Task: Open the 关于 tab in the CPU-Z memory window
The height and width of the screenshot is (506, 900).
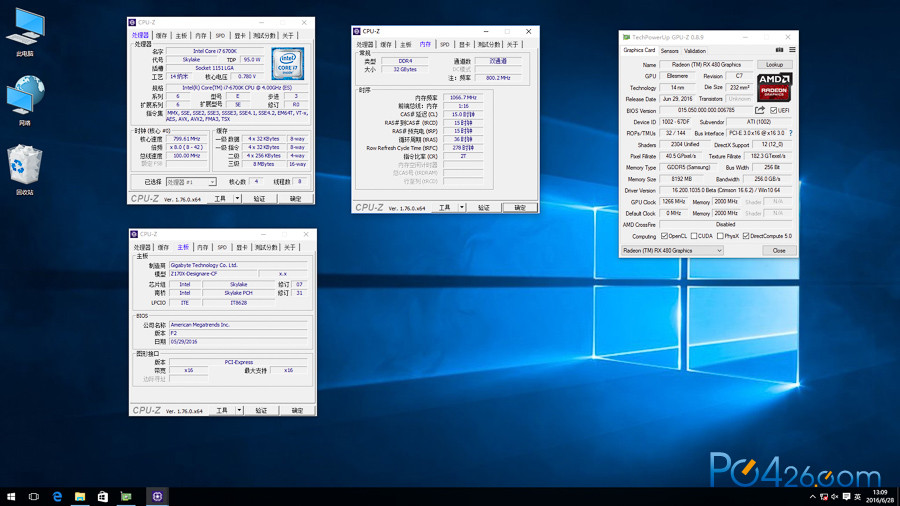Action: [512, 44]
